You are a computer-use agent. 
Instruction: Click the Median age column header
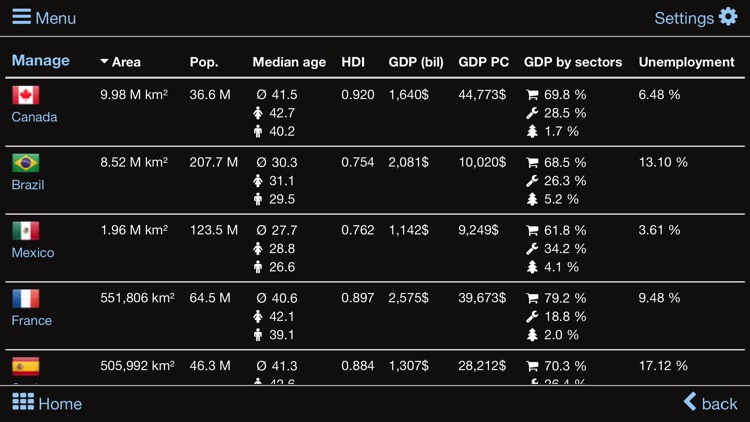click(289, 62)
